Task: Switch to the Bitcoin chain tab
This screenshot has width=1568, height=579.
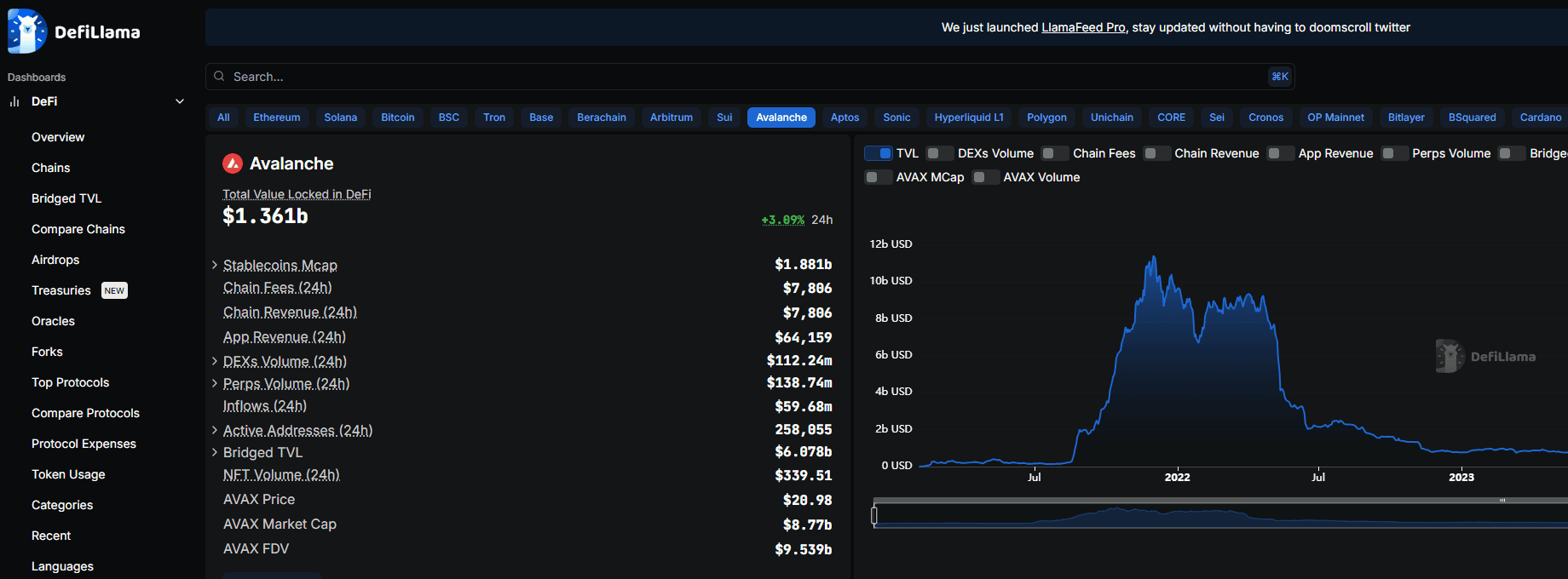Action: coord(398,118)
